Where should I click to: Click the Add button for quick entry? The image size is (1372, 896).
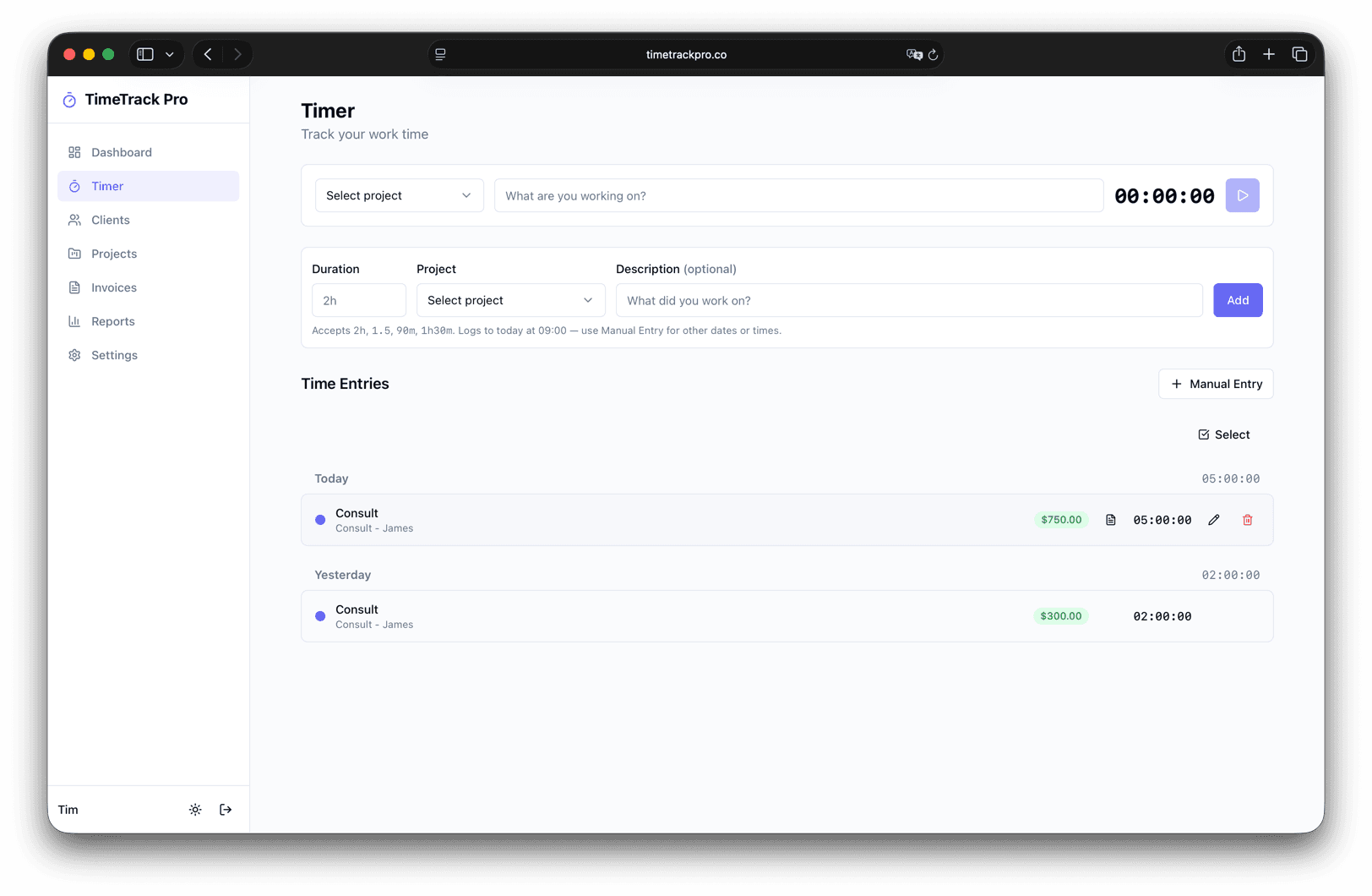[1238, 300]
